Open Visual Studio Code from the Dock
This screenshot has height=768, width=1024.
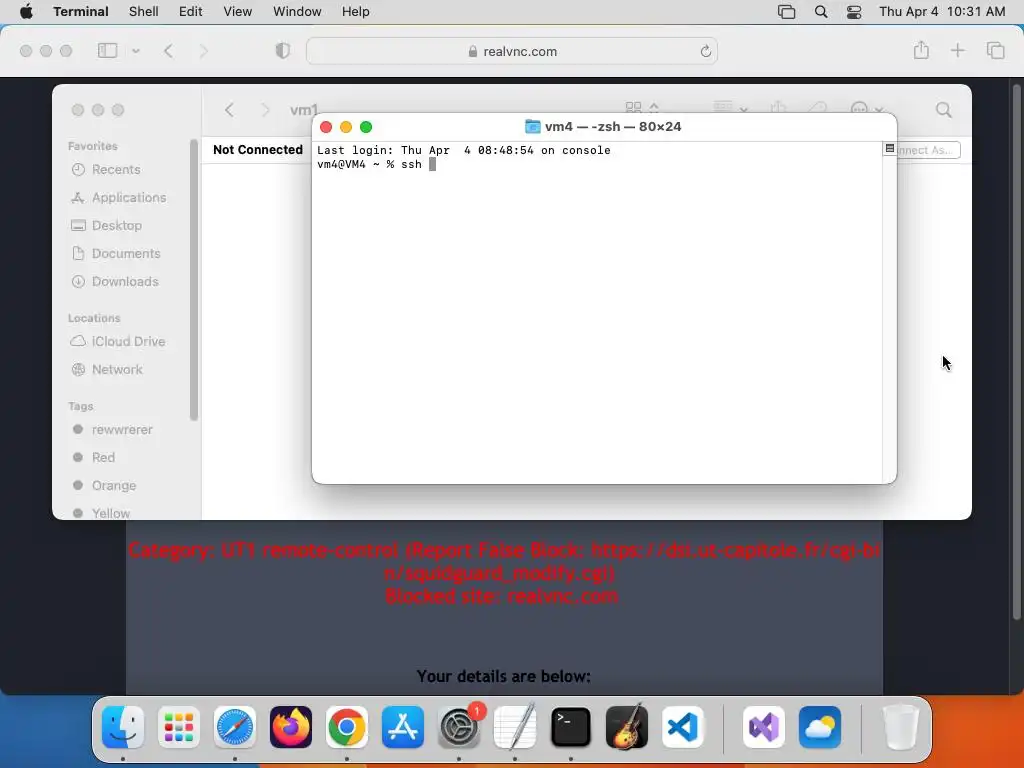pyautogui.click(x=683, y=727)
